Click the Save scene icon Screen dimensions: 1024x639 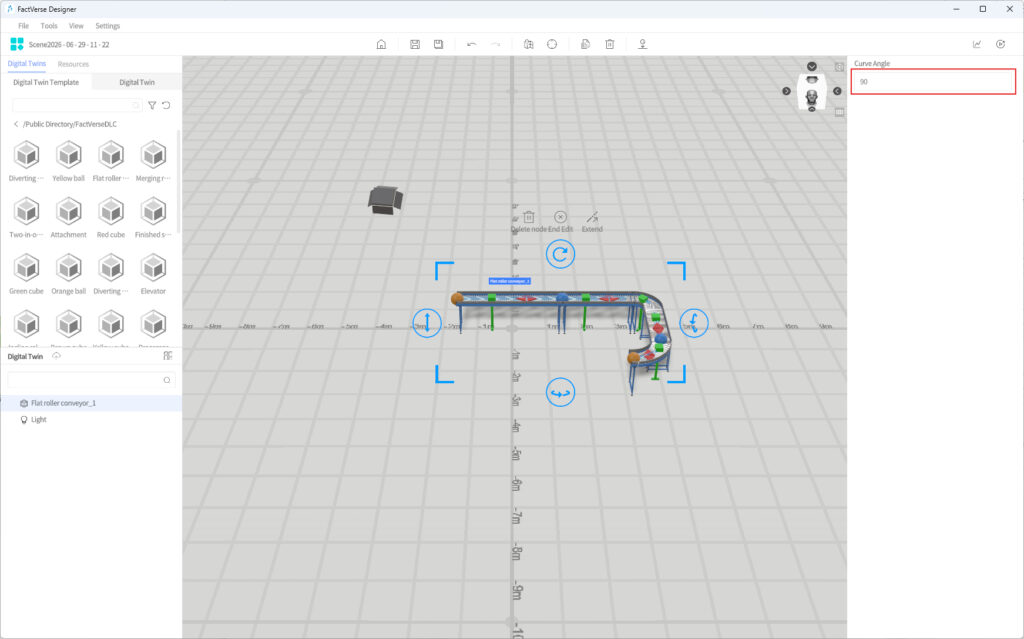pos(415,44)
